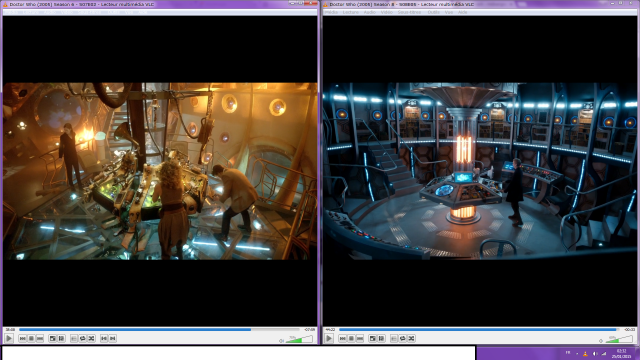Toggle shuffle mode in the right player
The image size is (640, 360).
click(411, 338)
